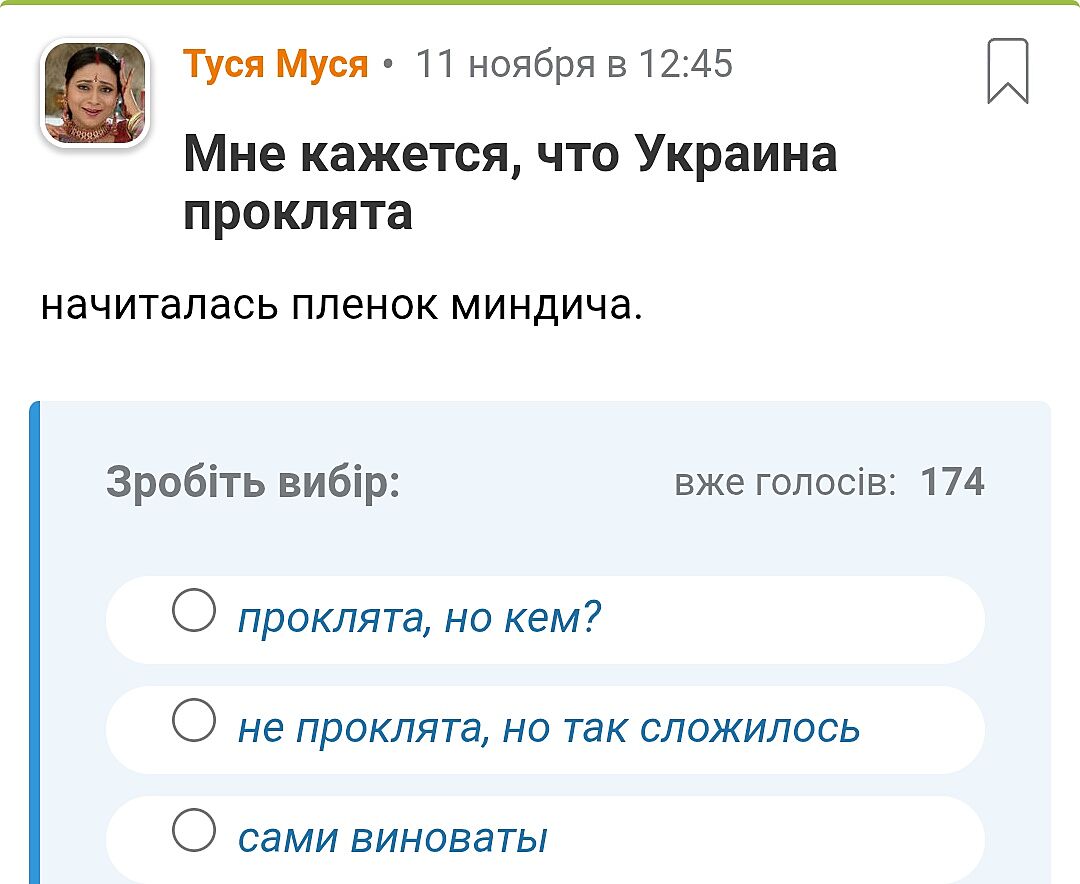
Task: Click the post timestamp 11 ноября в 12:45
Action: [x=573, y=65]
